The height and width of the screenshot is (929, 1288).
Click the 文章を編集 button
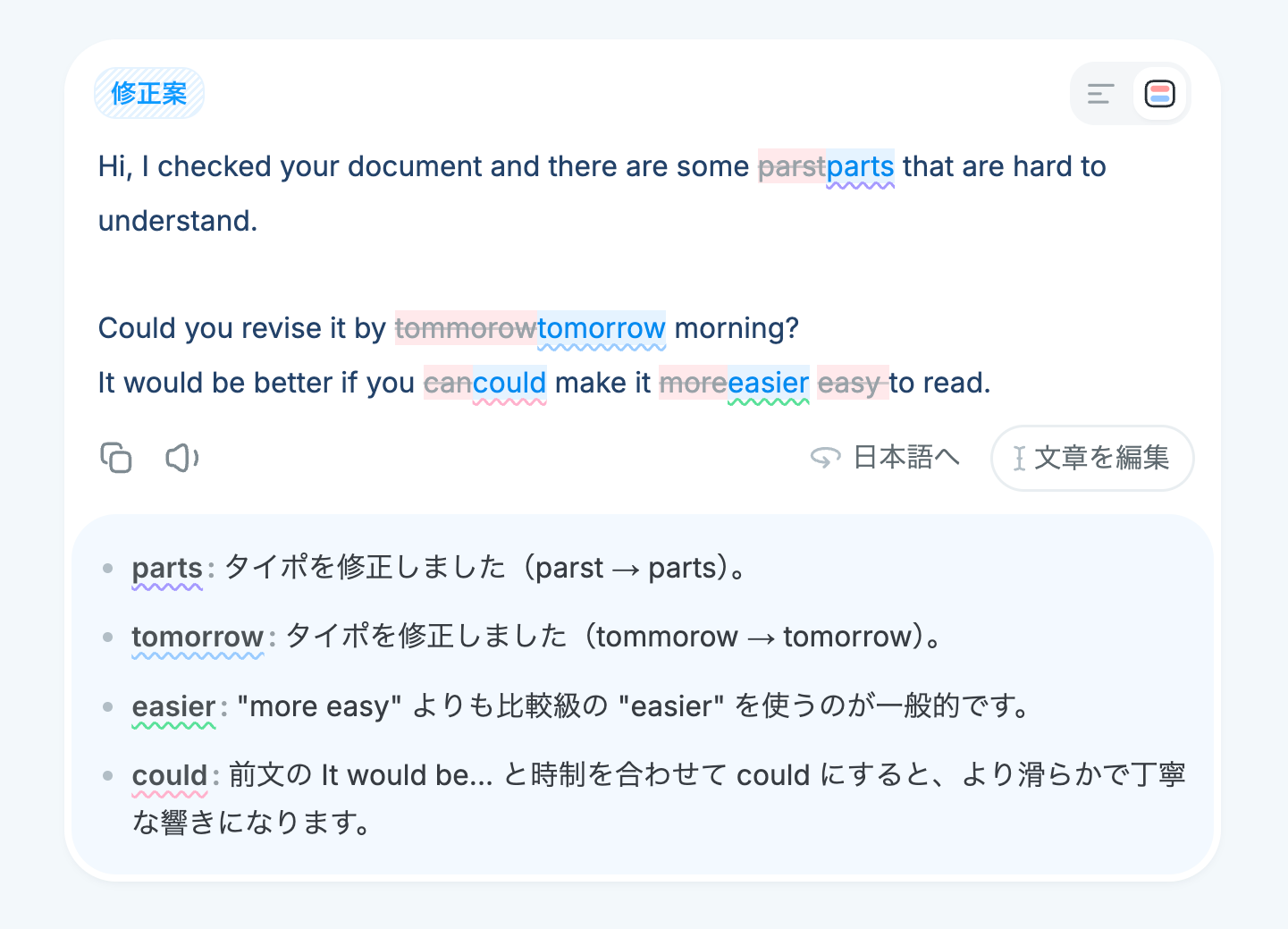pos(1092,458)
